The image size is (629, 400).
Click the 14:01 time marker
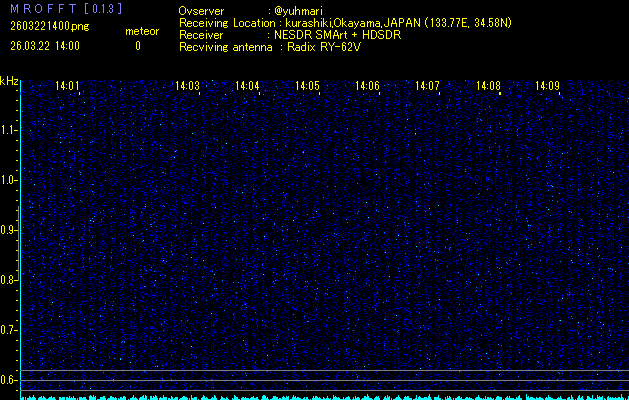click(68, 87)
